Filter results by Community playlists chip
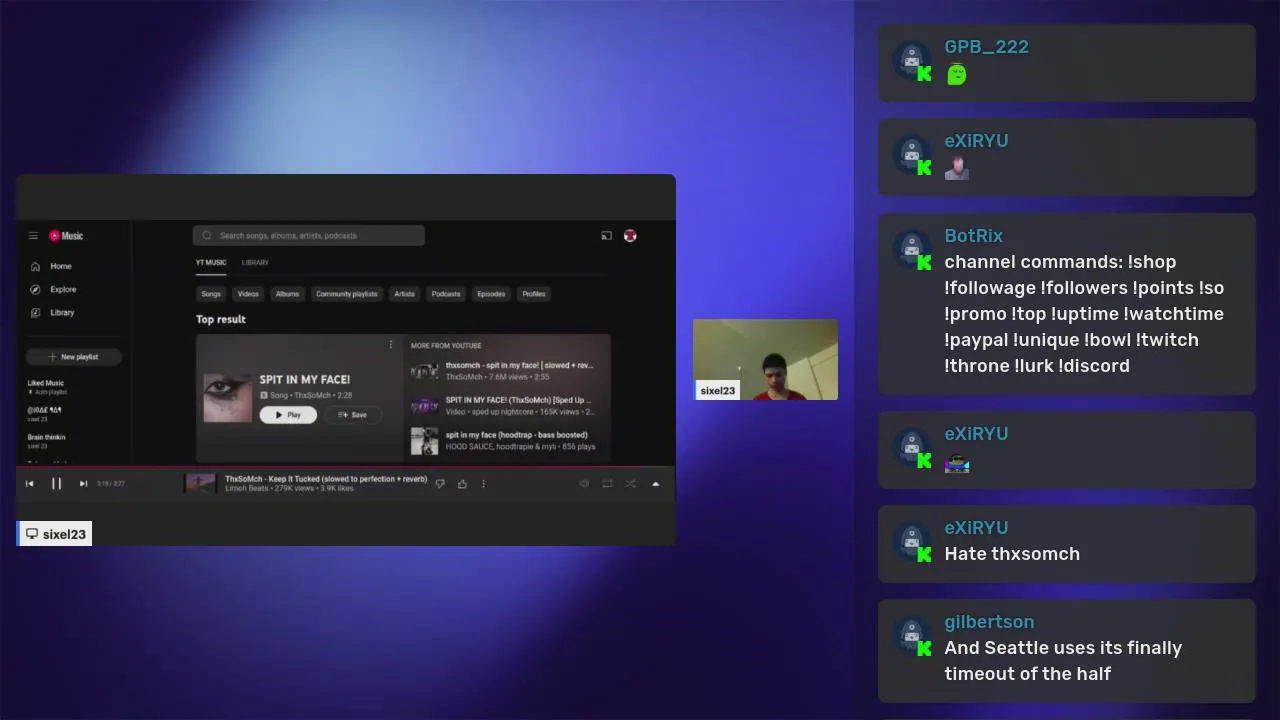This screenshot has height=720, width=1280. [x=347, y=294]
